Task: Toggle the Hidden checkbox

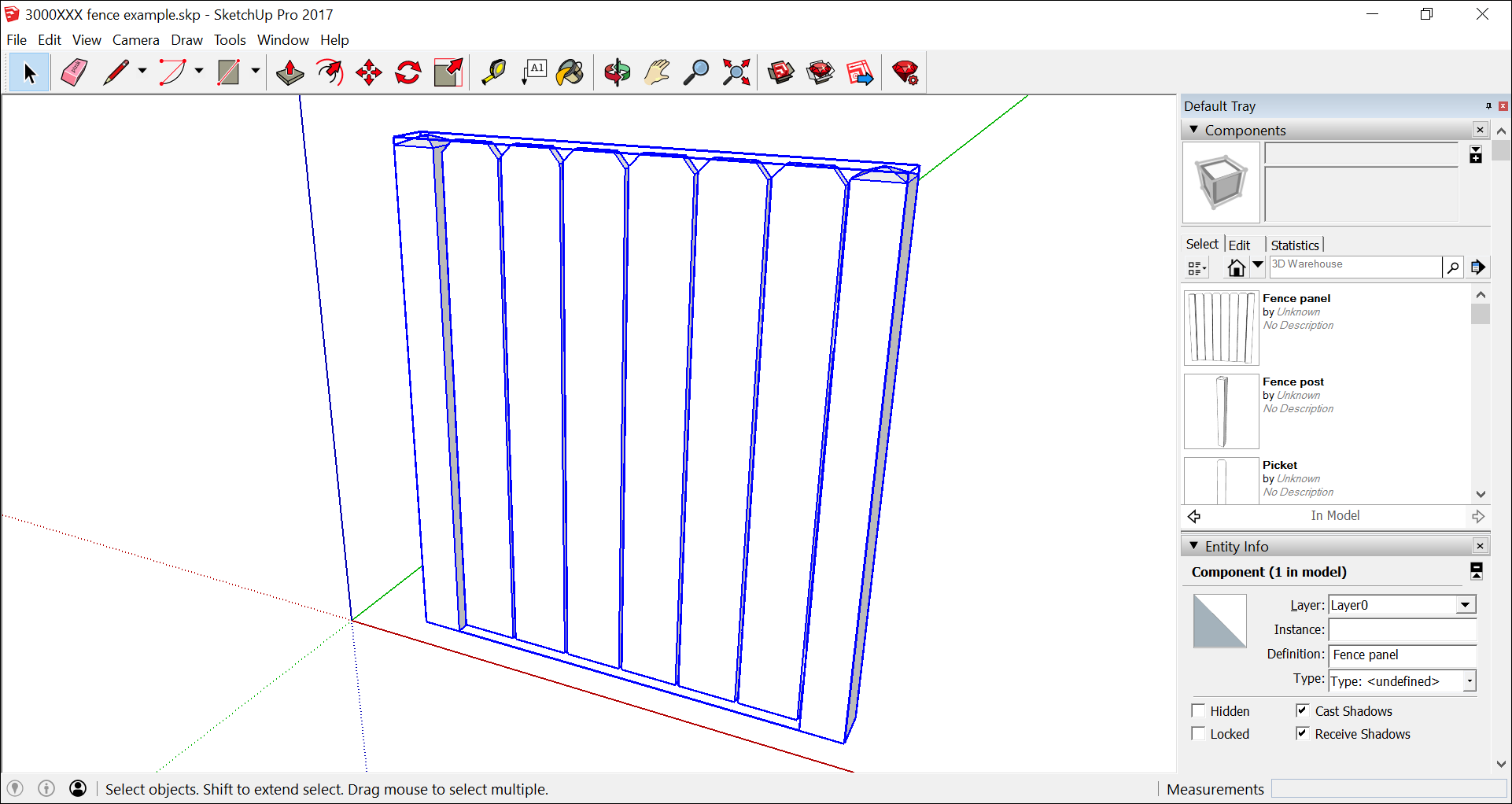Action: point(1198,711)
